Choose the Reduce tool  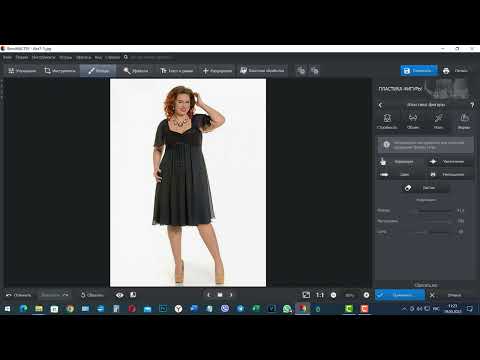449,174
